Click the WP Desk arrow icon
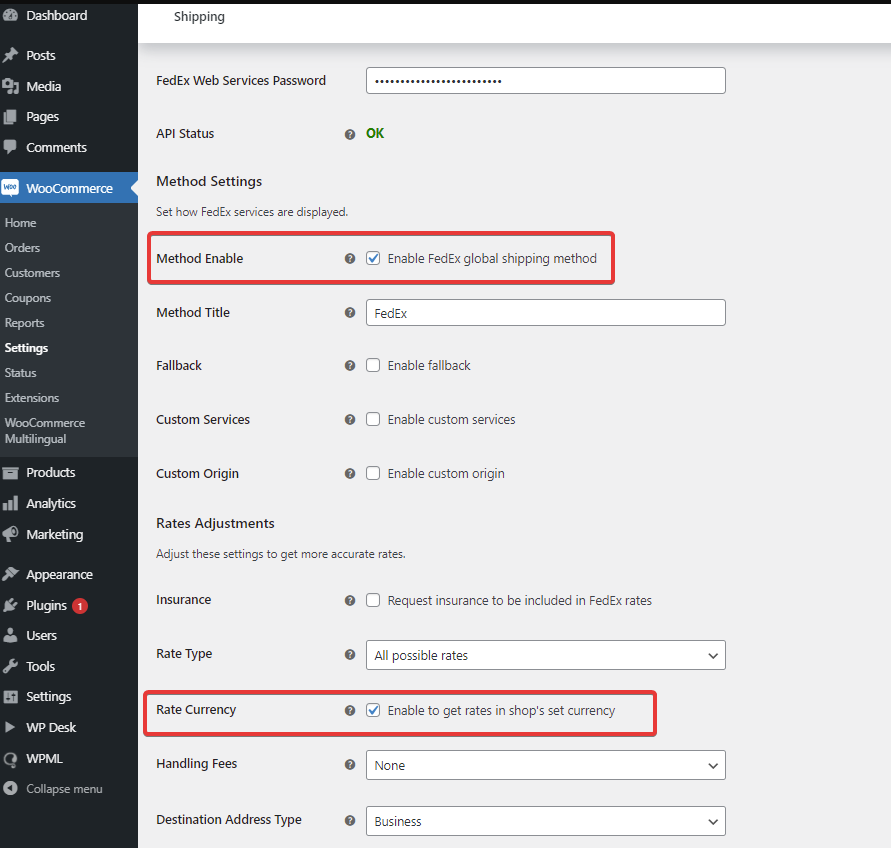Viewport: 891px width, 848px height. coord(10,727)
